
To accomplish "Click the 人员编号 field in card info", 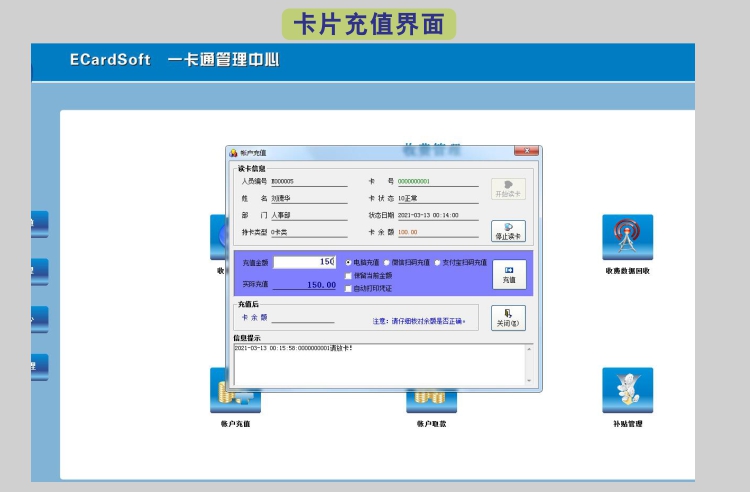I will click(x=308, y=182).
